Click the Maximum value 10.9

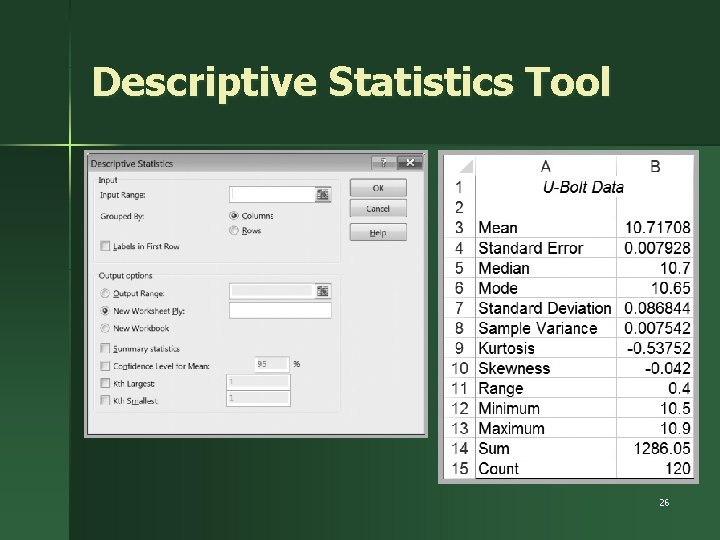[655, 428]
